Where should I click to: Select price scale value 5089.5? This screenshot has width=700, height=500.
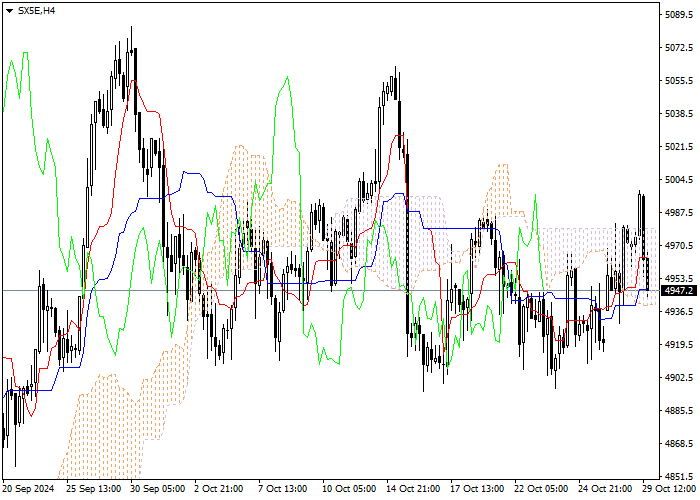point(679,14)
